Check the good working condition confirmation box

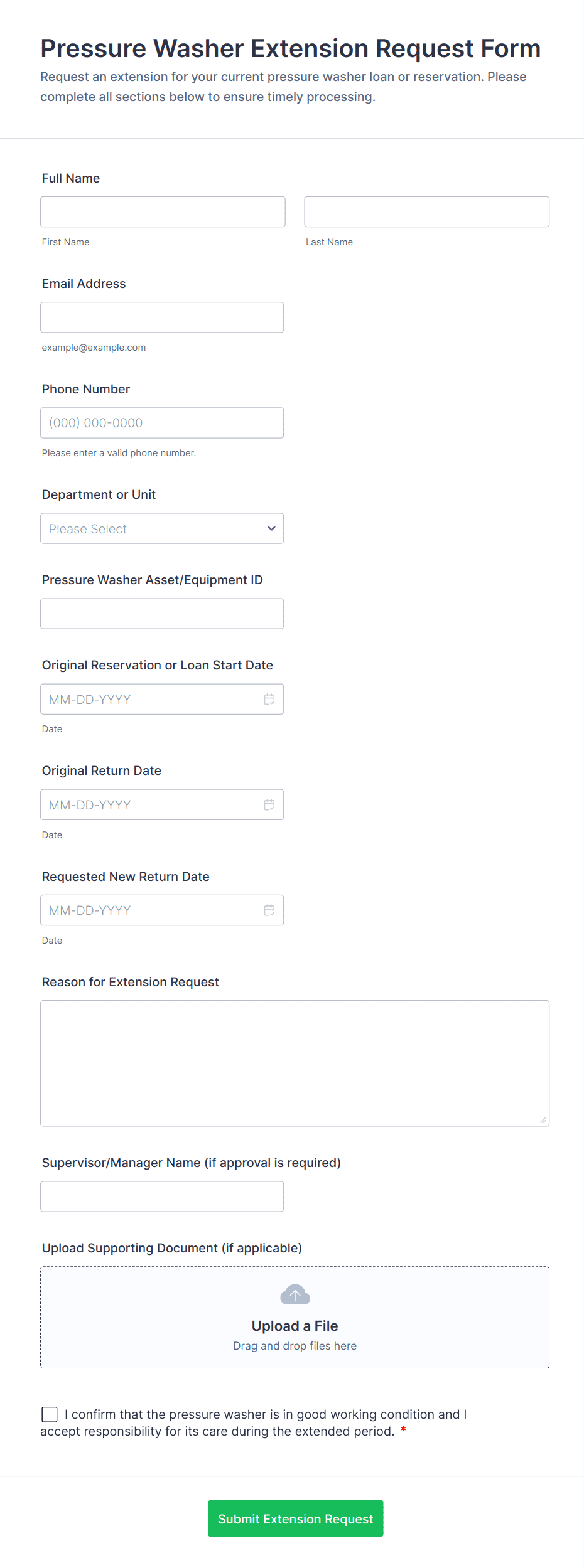[50, 1414]
